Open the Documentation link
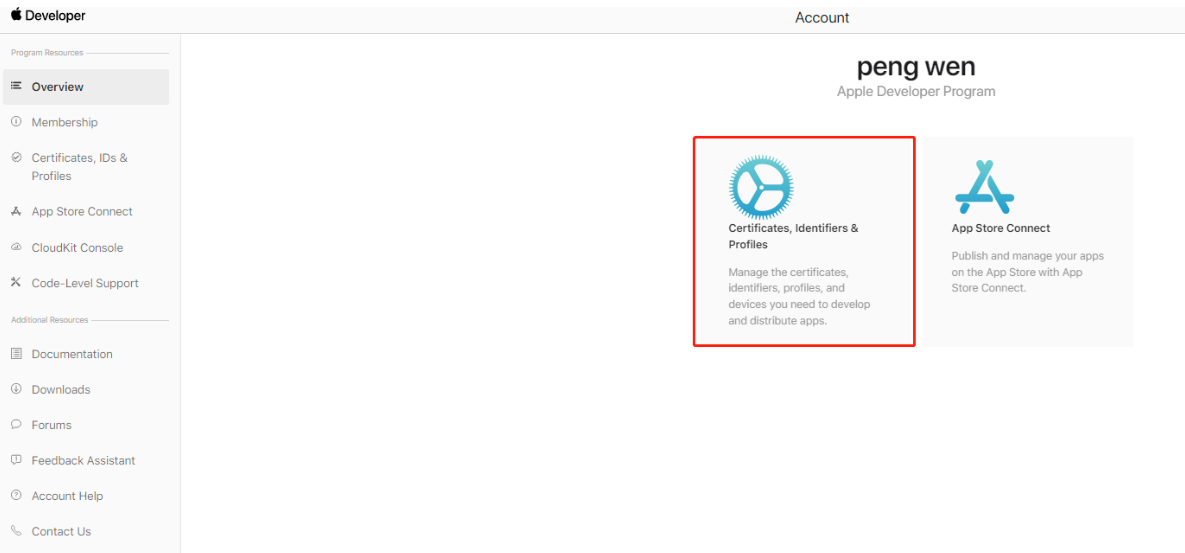This screenshot has height=553, width=1185. pyautogui.click(x=72, y=354)
